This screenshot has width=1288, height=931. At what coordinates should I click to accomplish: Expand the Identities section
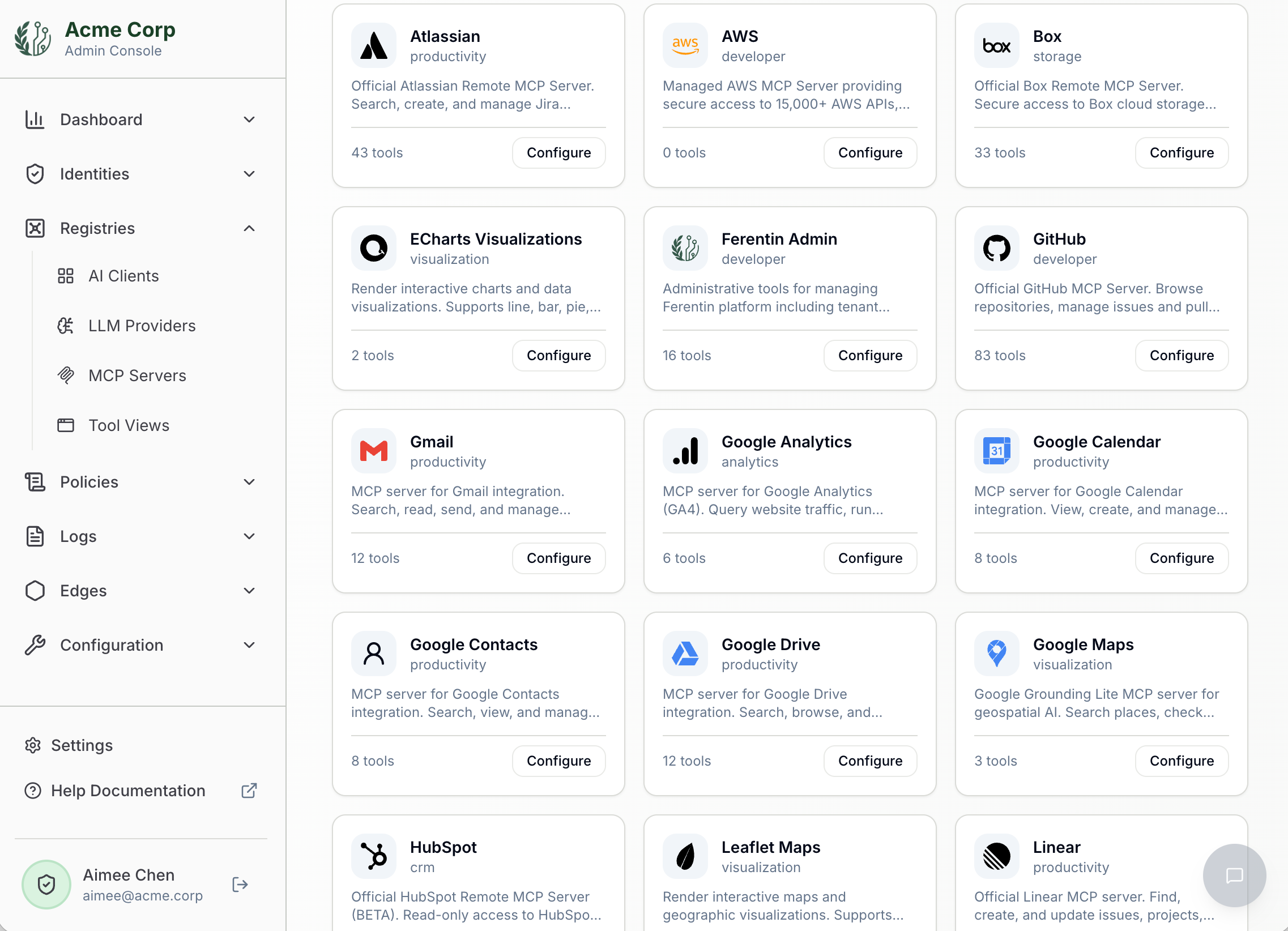point(249,174)
